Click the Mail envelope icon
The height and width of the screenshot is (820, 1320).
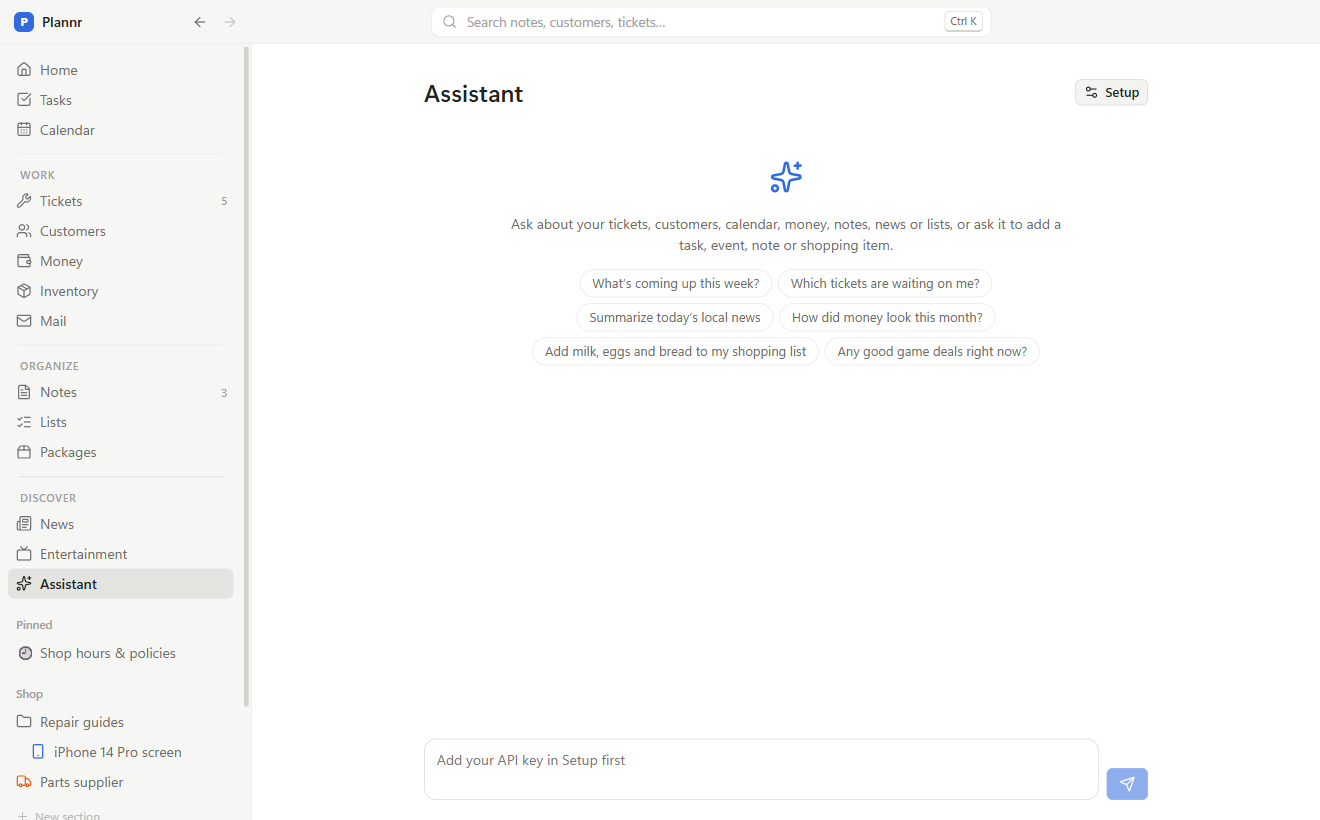pos(25,321)
